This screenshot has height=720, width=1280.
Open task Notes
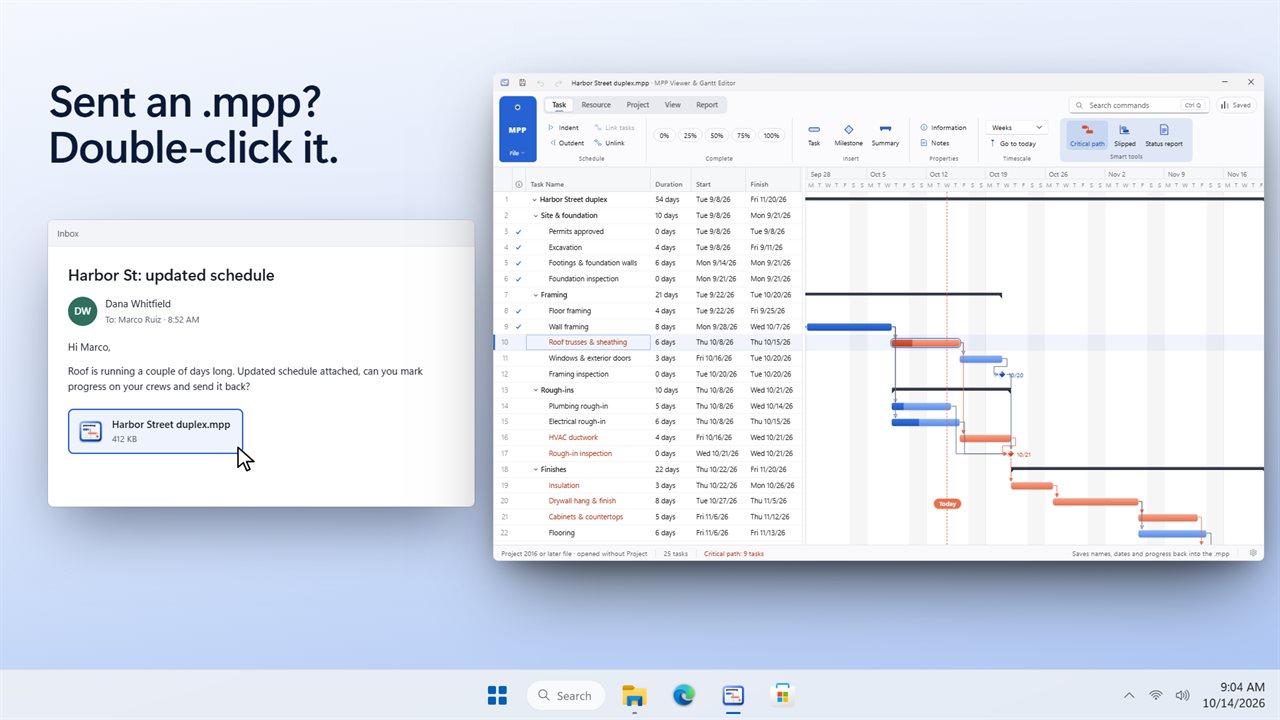[935, 143]
